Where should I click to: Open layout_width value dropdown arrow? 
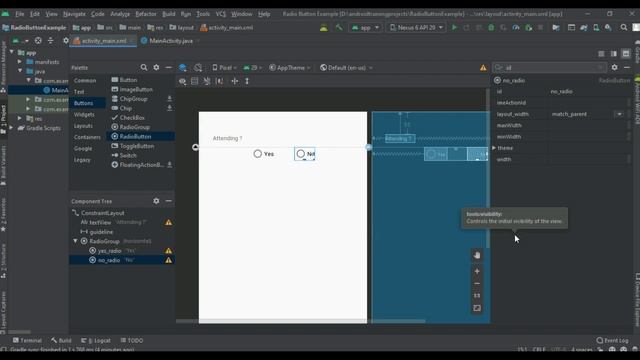[619, 114]
